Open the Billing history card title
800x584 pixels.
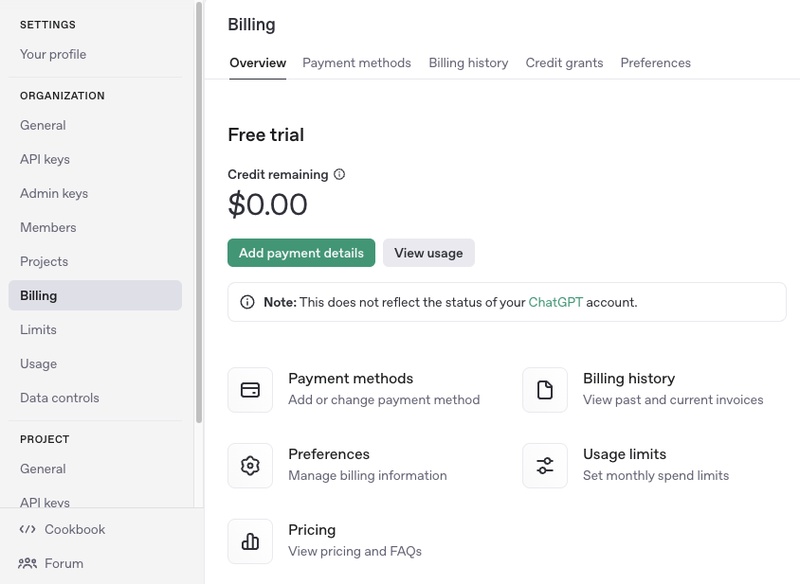click(629, 378)
